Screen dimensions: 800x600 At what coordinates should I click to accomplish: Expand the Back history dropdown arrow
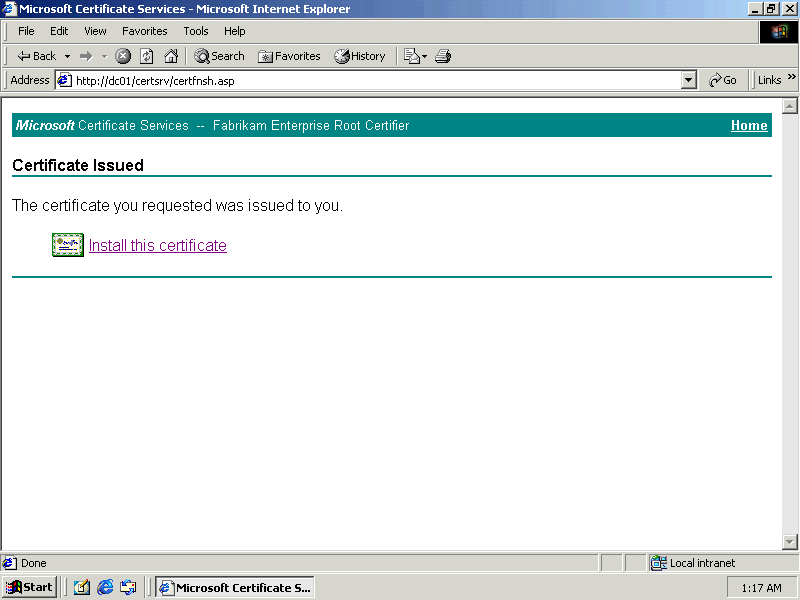click(x=67, y=56)
